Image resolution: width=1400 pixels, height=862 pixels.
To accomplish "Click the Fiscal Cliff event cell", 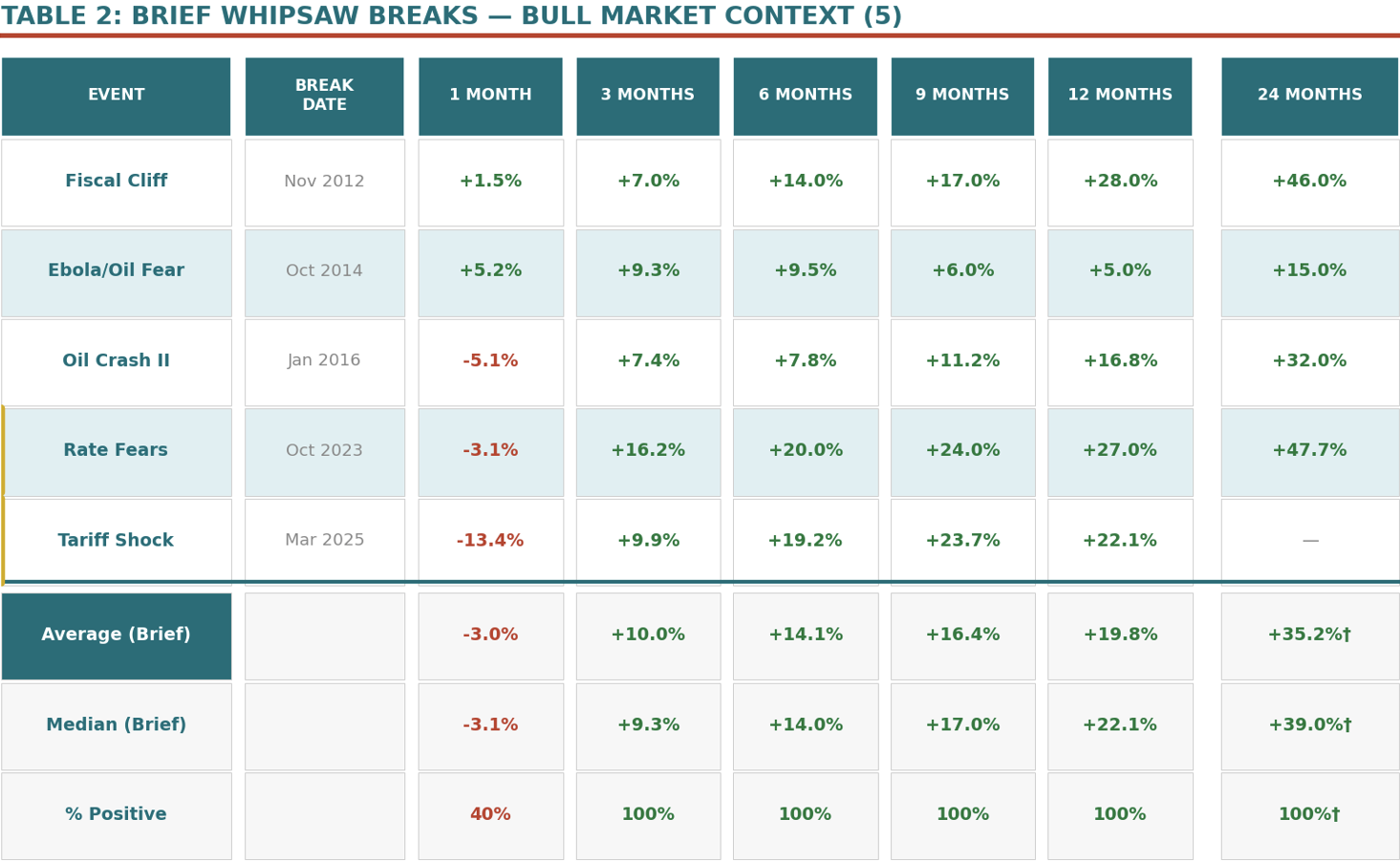I will click(116, 182).
